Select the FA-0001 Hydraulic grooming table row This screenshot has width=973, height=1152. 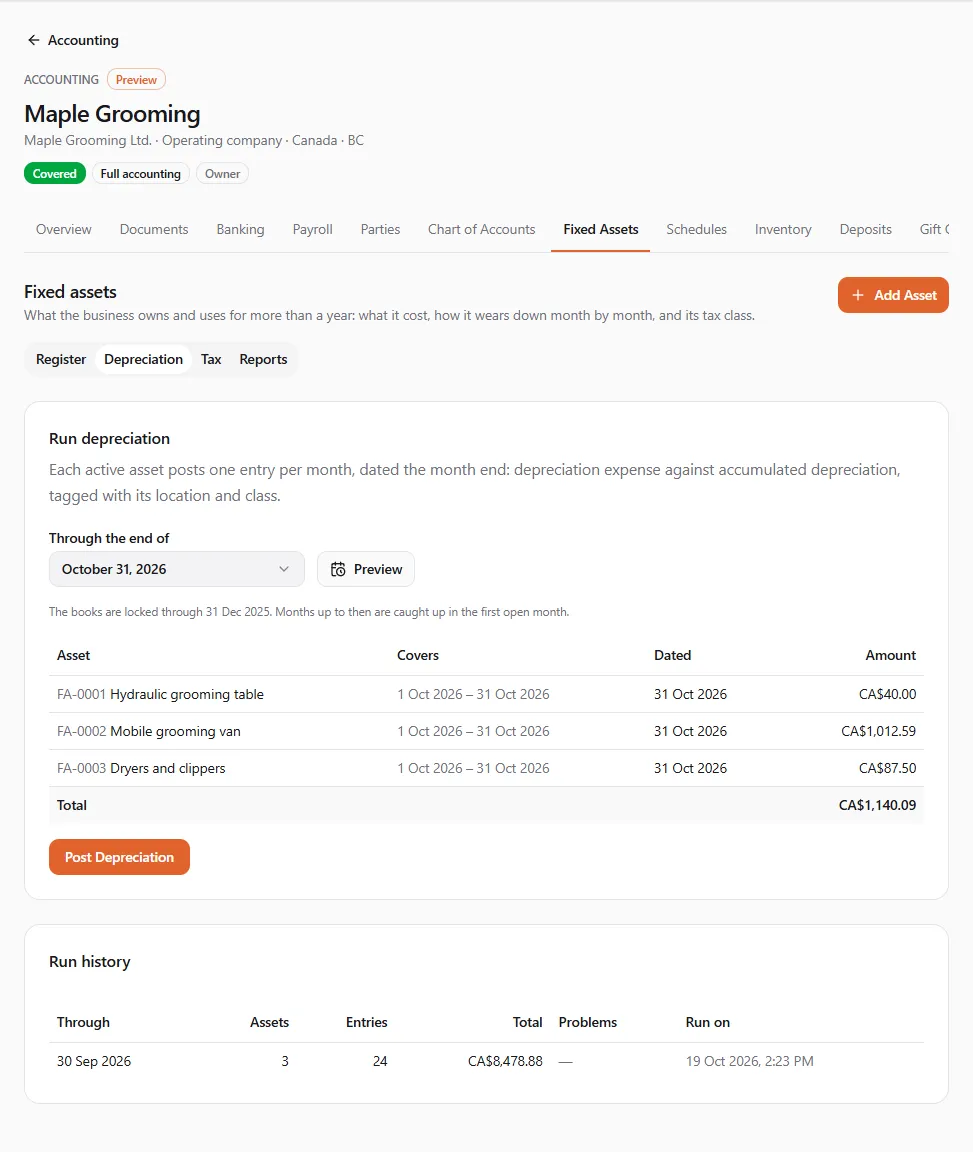click(486, 694)
